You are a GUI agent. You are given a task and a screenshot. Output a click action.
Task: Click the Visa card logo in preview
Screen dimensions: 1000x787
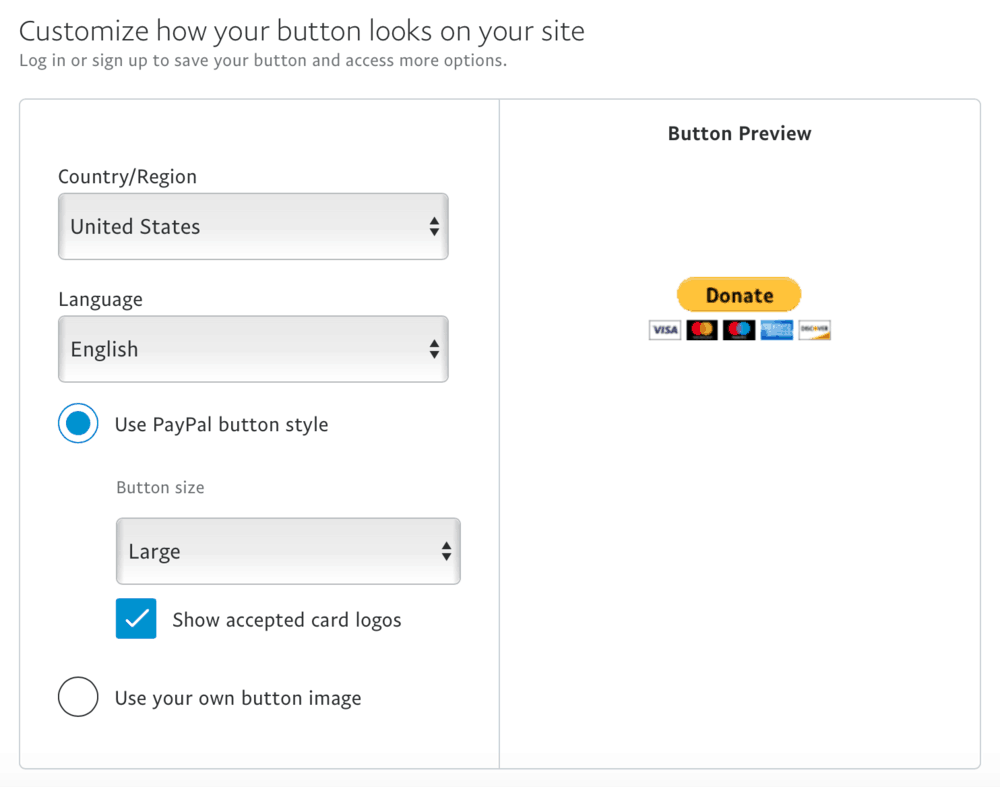(x=664, y=330)
